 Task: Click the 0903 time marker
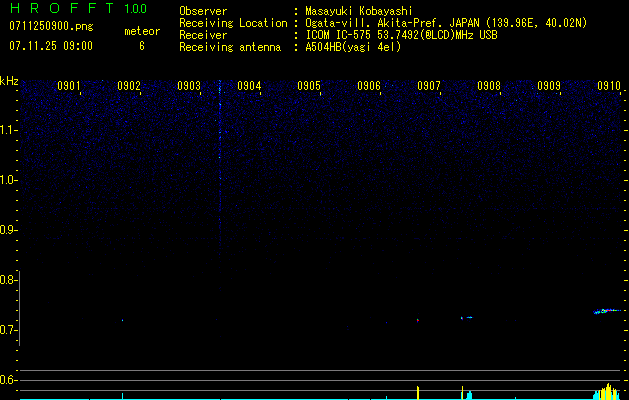pyautogui.click(x=189, y=86)
